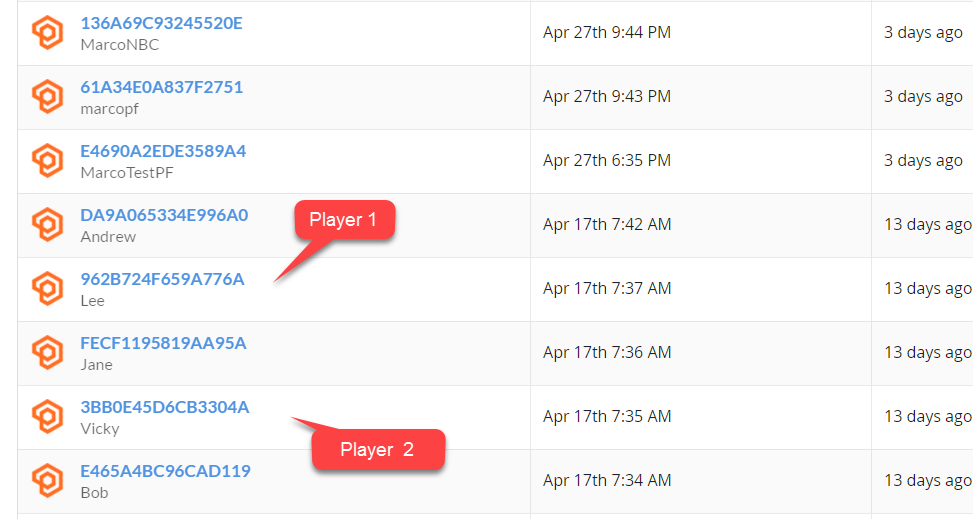Click the player icon next to Andrew
The width and height of the screenshot is (973, 519).
pos(48,225)
